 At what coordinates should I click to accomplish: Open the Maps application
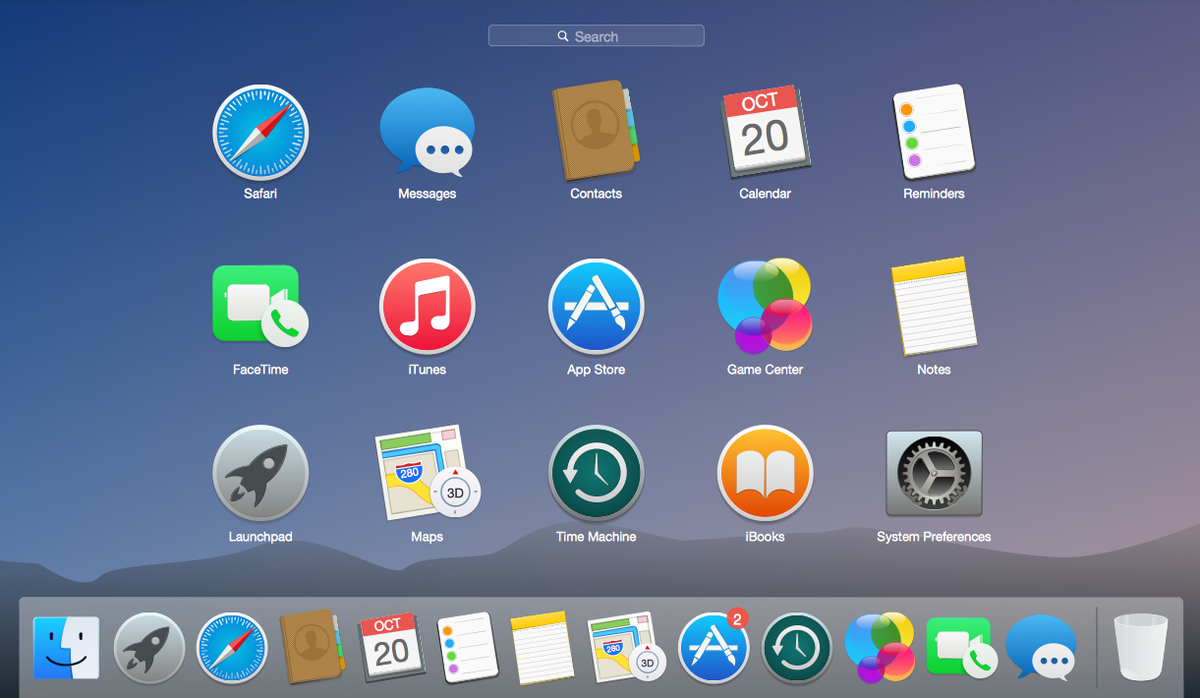pos(427,473)
